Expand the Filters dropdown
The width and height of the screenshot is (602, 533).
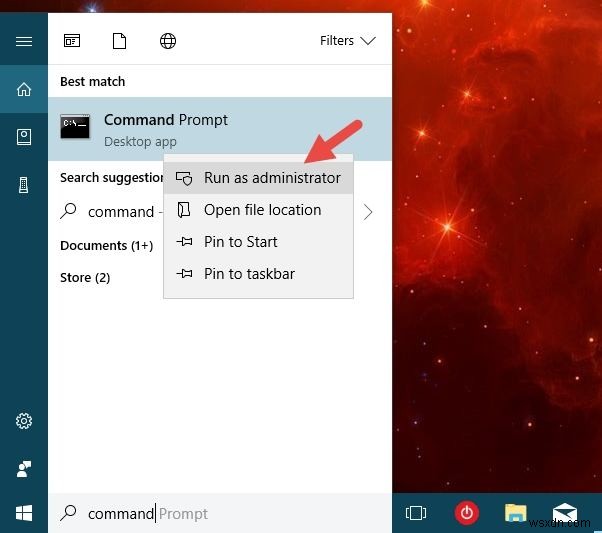347,41
